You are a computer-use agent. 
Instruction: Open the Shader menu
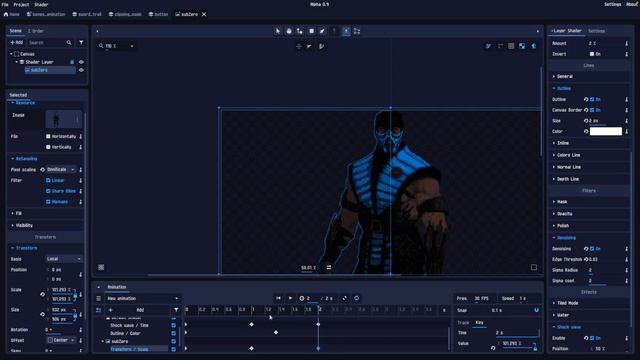click(x=41, y=4)
